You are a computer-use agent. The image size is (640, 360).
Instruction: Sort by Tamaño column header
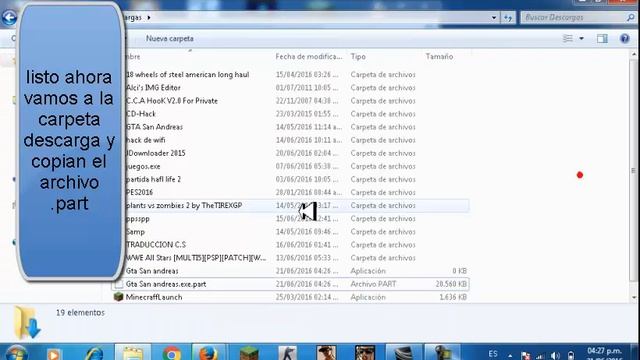pyautogui.click(x=440, y=57)
